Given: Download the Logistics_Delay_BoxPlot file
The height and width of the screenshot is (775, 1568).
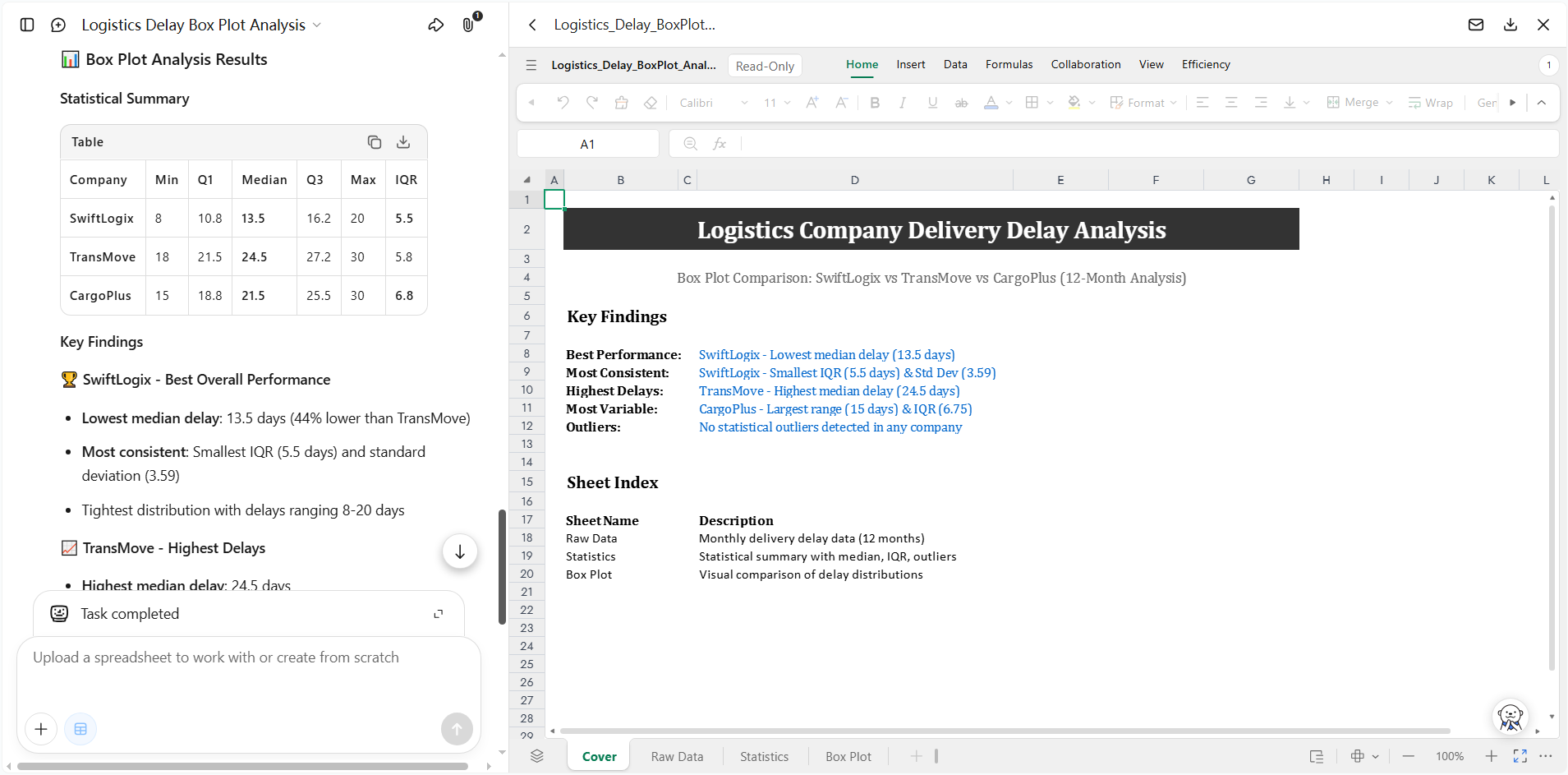Looking at the screenshot, I should coord(1511,25).
